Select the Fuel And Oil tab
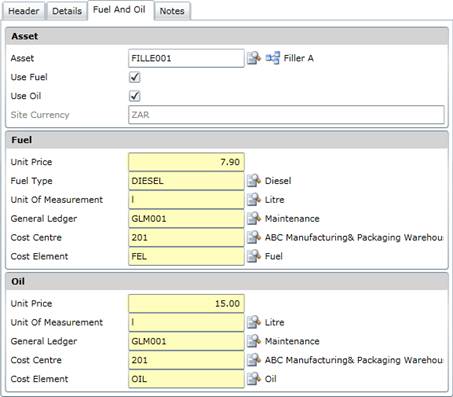This screenshot has height=397, width=453. (119, 10)
